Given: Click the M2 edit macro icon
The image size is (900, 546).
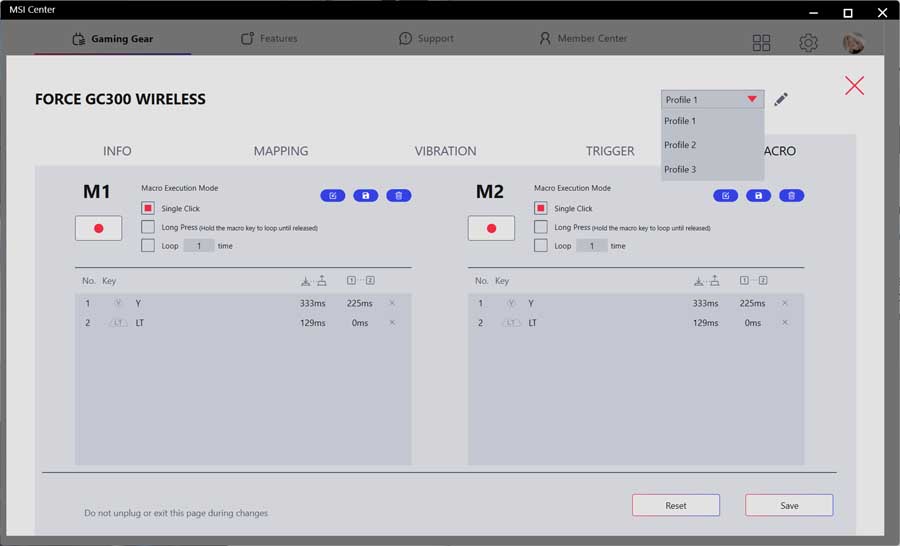Looking at the screenshot, I should click(x=726, y=196).
